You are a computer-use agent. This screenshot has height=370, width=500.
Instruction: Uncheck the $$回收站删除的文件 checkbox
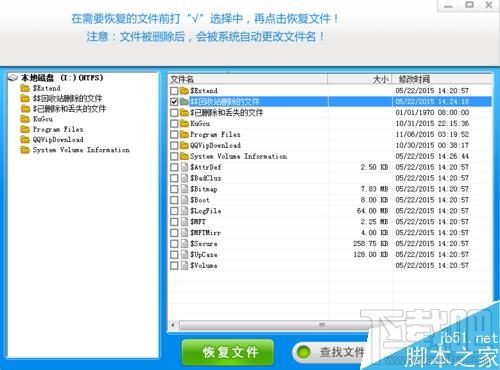point(174,102)
